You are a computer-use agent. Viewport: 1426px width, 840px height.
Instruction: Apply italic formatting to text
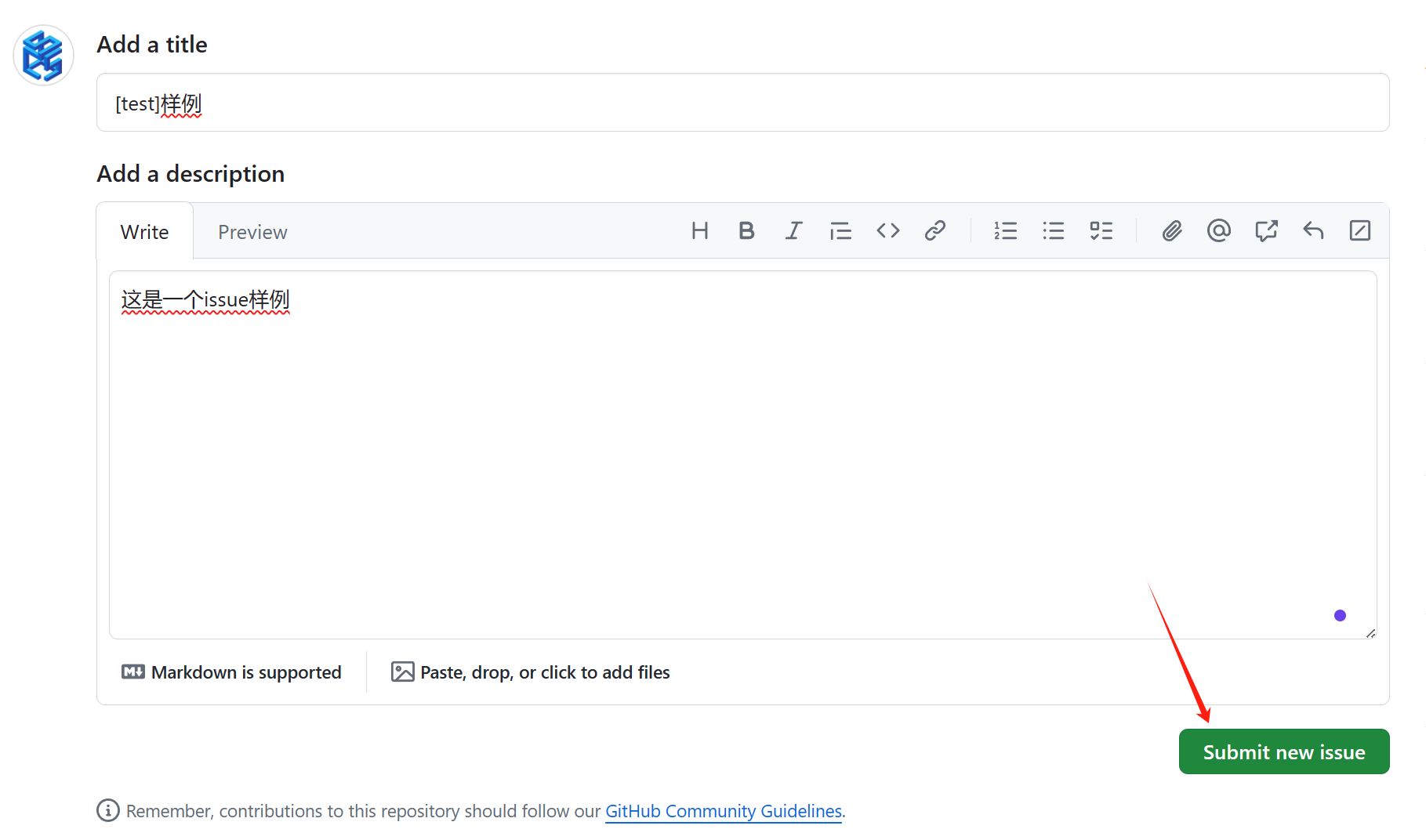click(x=793, y=231)
